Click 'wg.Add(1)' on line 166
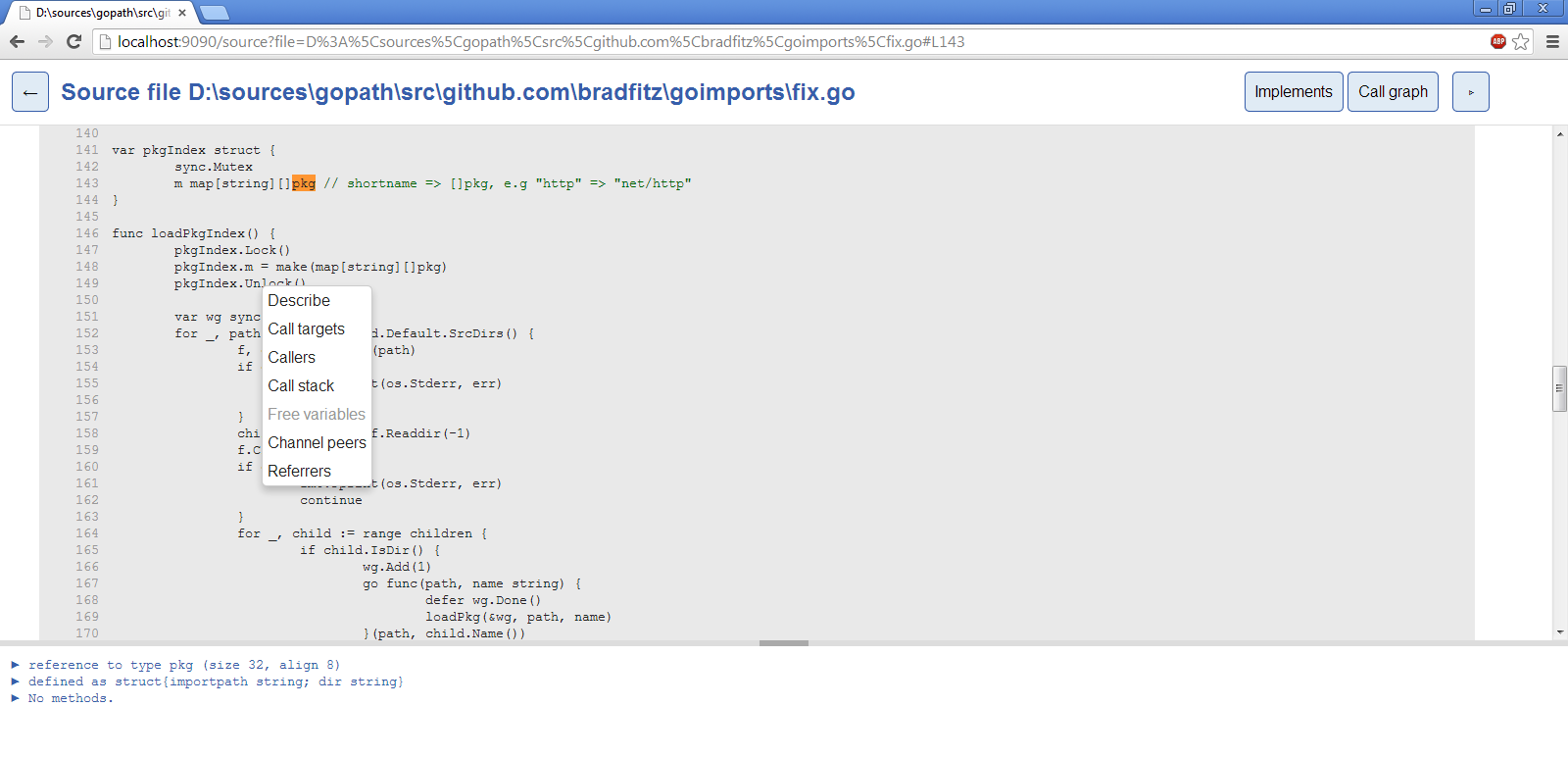Viewport: 1568px width, 757px height. click(x=397, y=567)
